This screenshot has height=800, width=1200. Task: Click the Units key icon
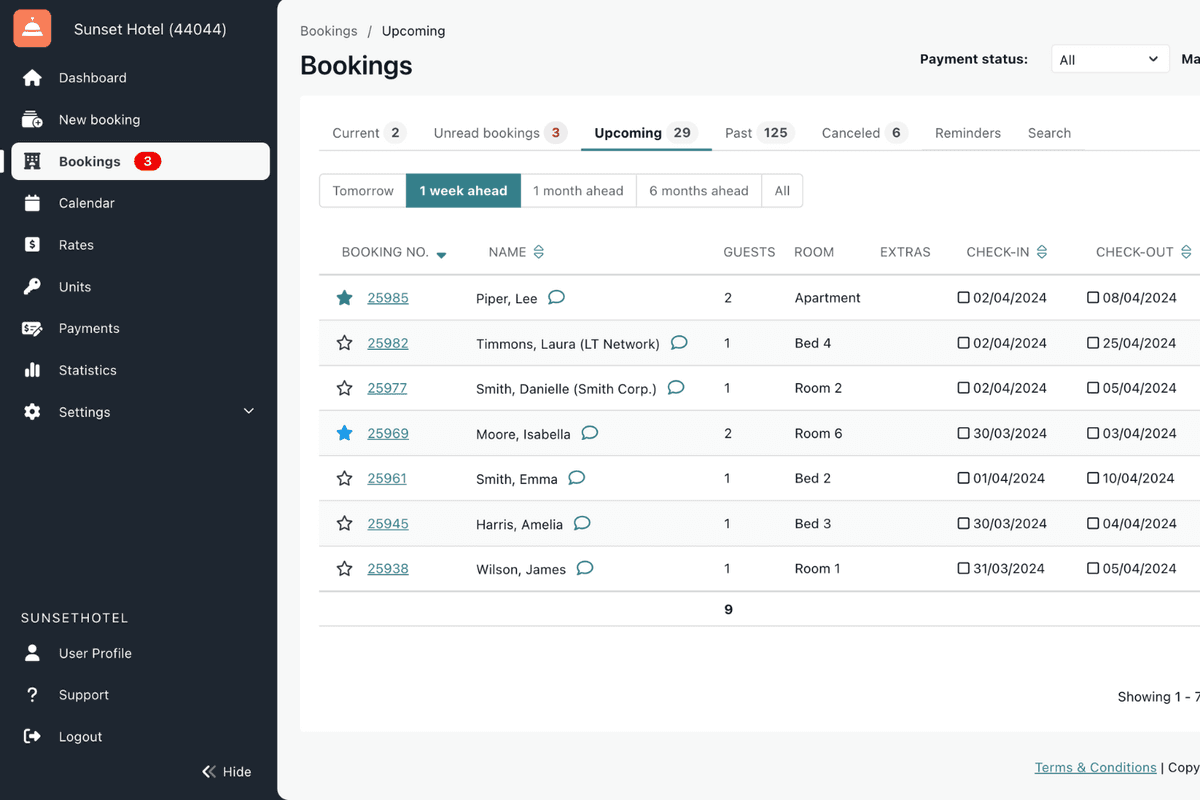click(x=32, y=287)
